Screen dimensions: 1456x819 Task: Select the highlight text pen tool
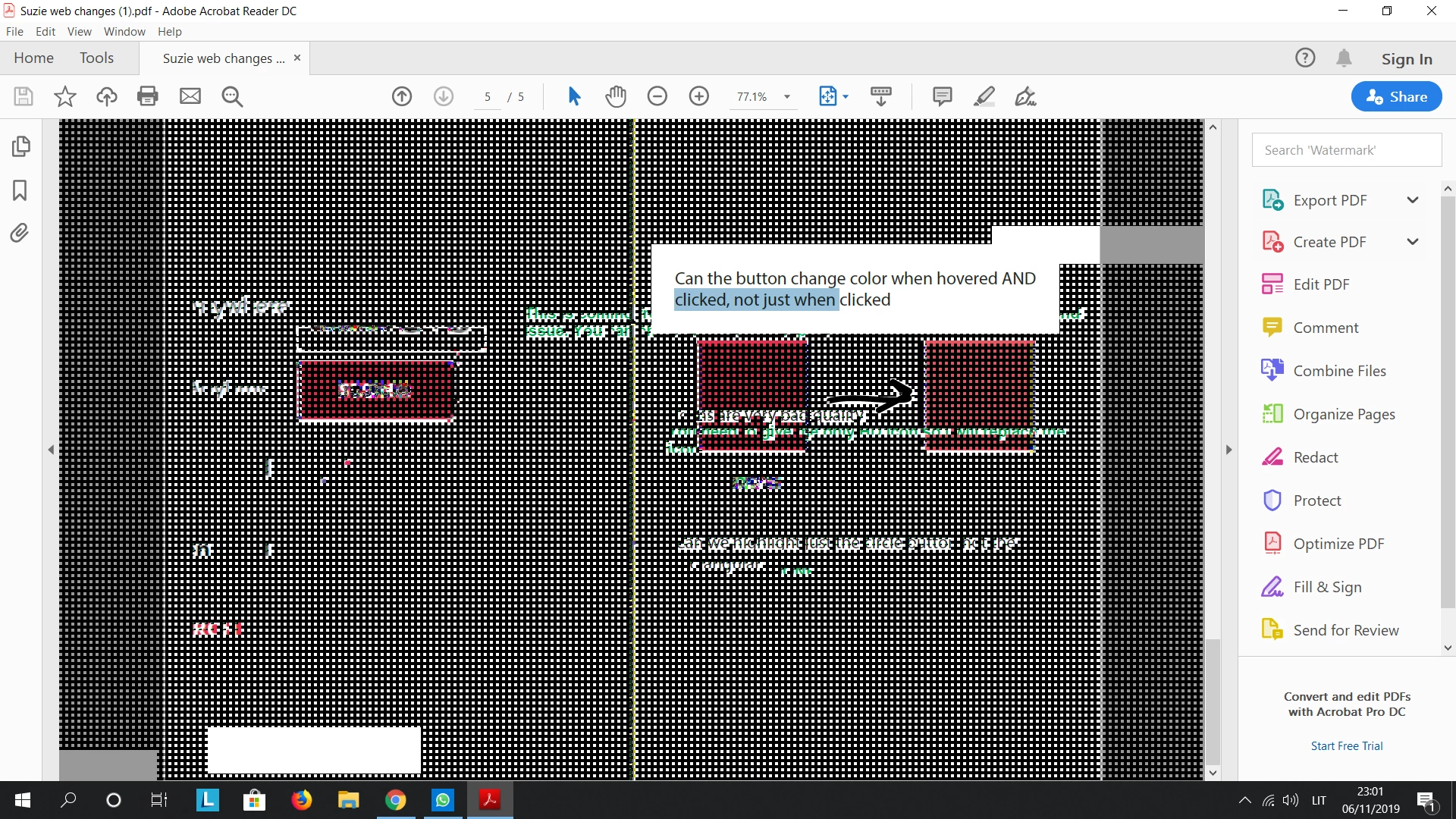click(x=984, y=96)
